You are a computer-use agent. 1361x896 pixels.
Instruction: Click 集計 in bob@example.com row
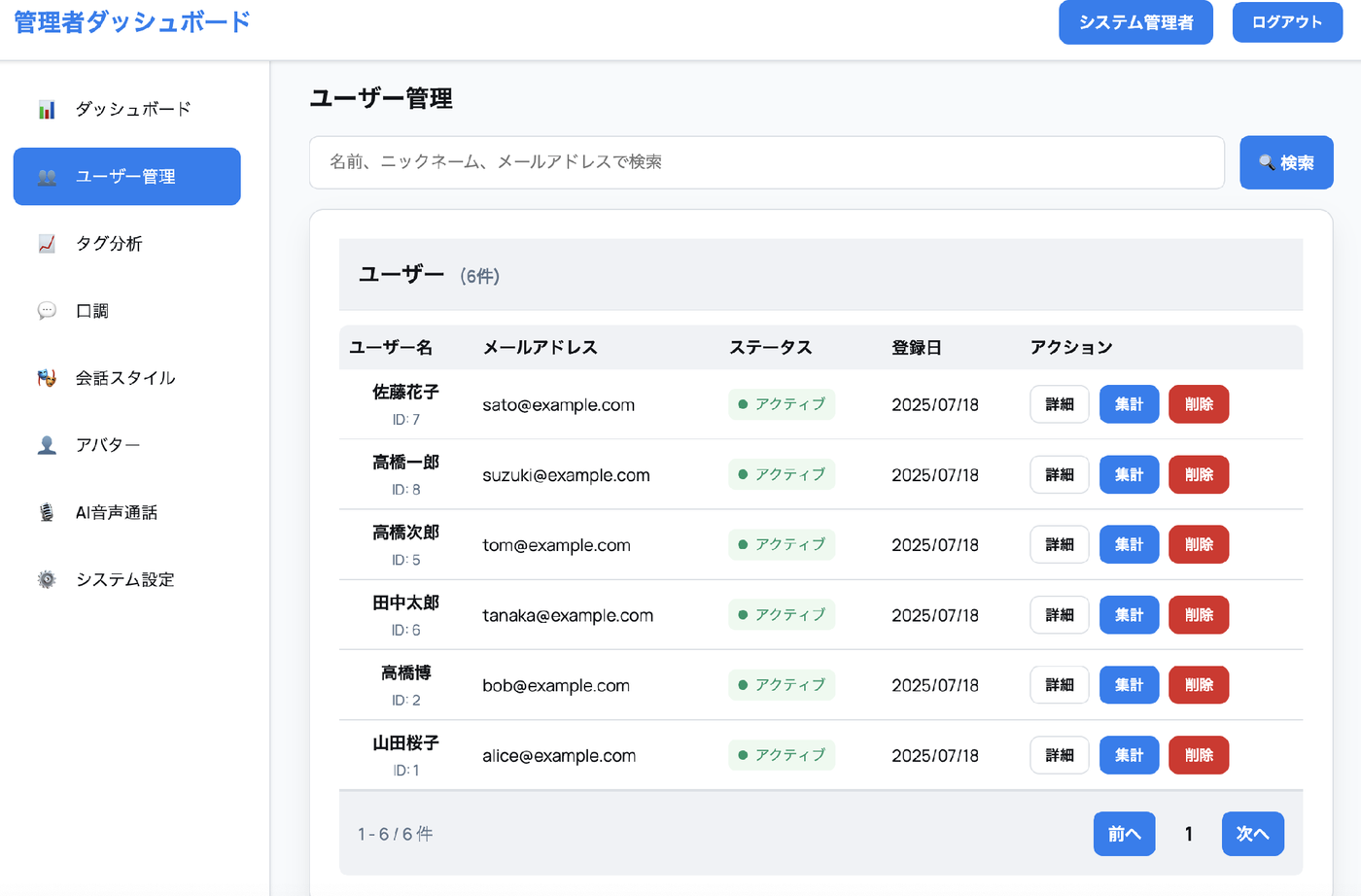pyautogui.click(x=1129, y=685)
